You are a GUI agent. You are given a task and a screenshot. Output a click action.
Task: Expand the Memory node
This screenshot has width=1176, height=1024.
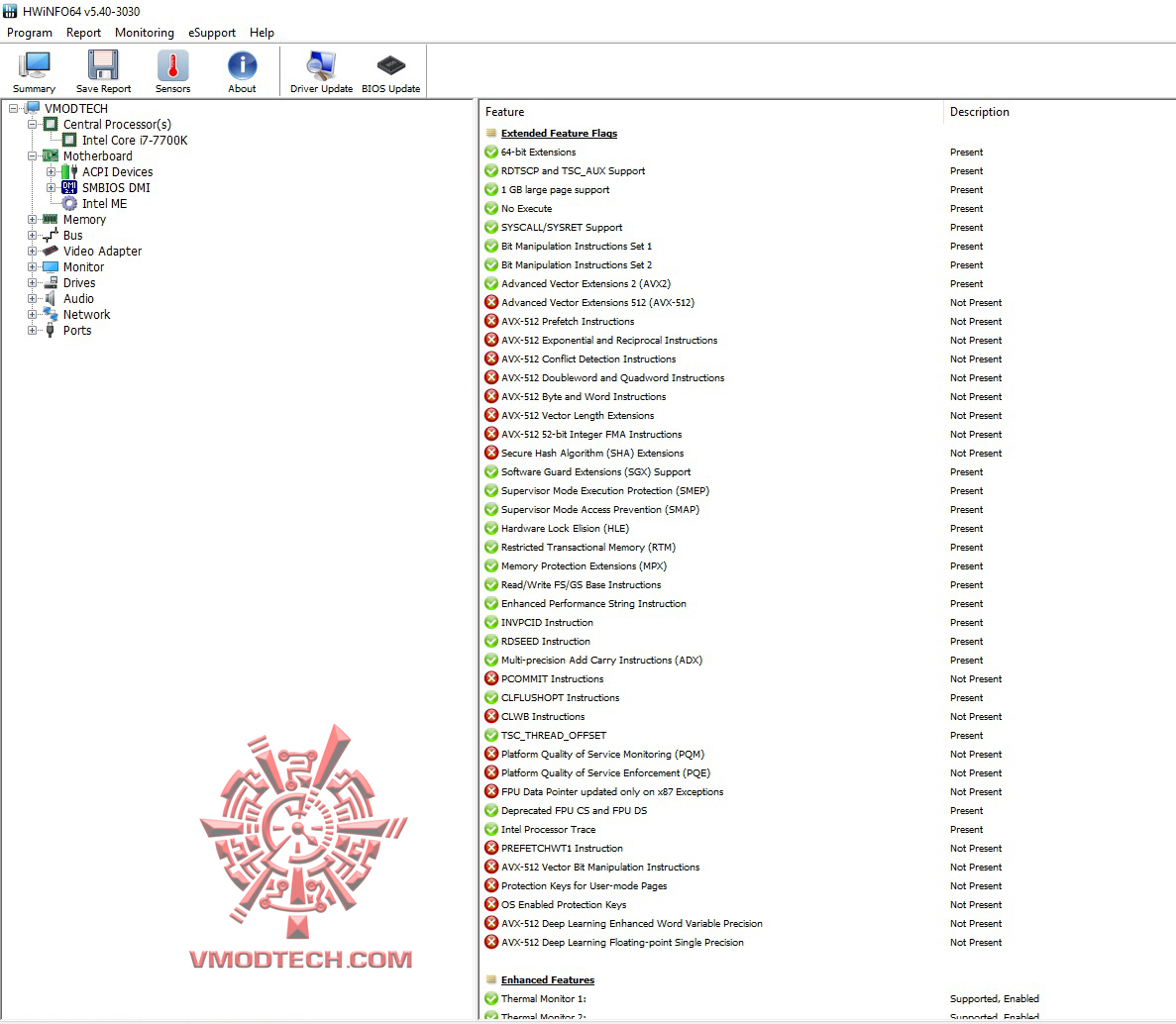(x=33, y=220)
